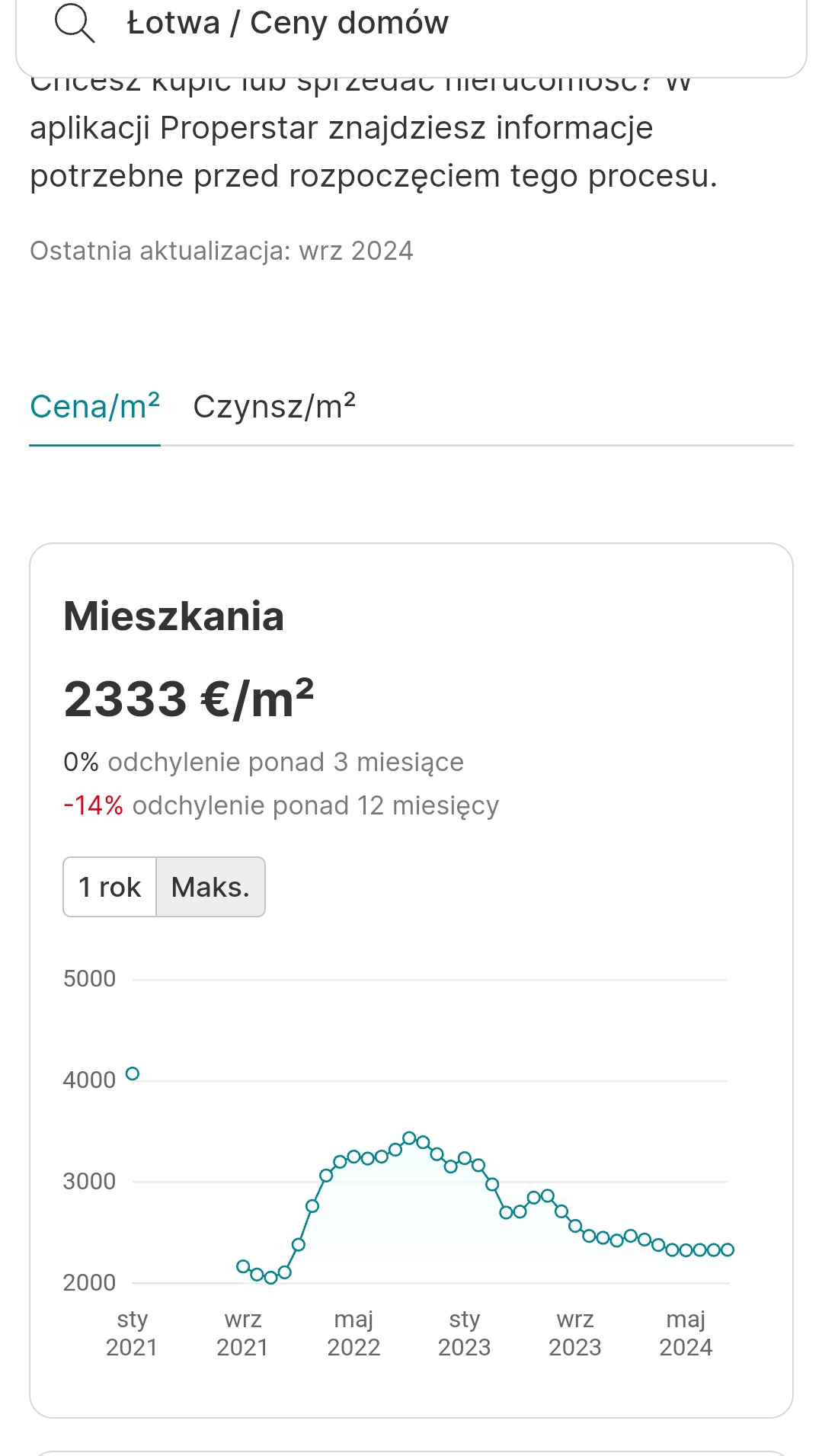The width and height of the screenshot is (822, 1456).
Task: Tap the 2333 €/m² price value
Action: point(189,699)
